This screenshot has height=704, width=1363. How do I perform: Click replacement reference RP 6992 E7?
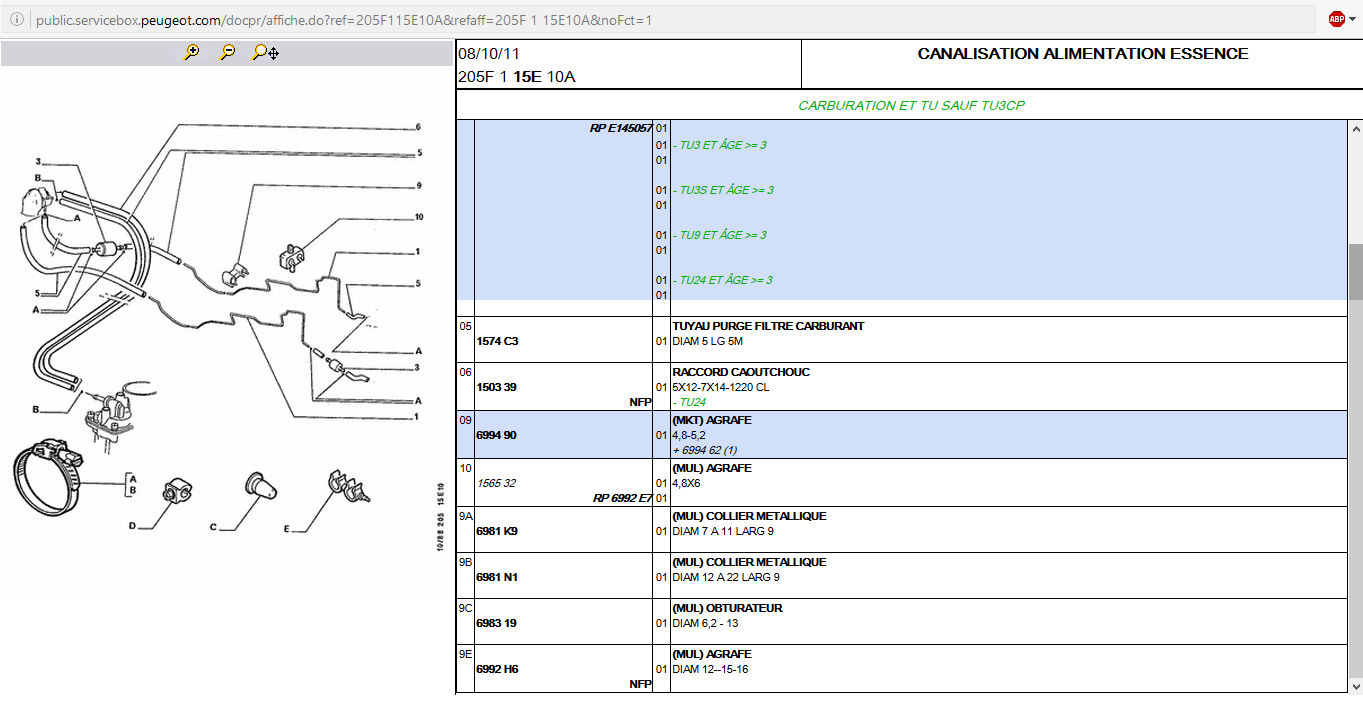point(622,498)
